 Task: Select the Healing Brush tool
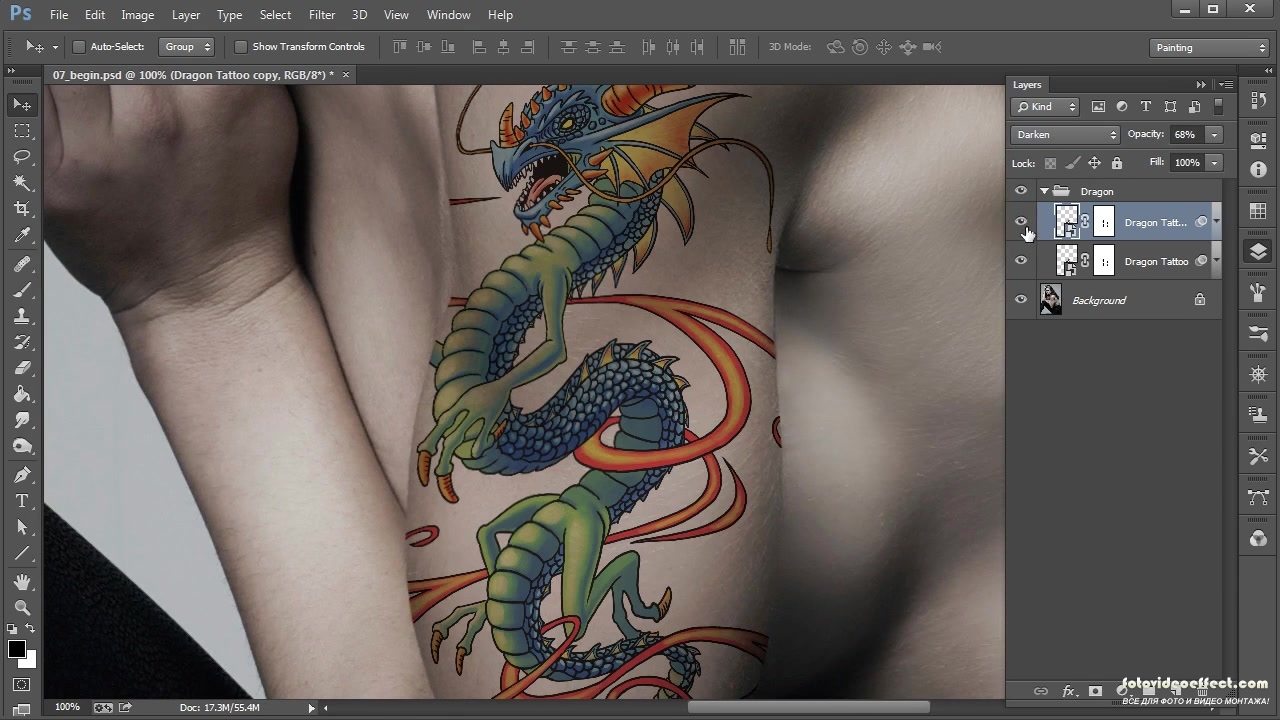pos(22,264)
